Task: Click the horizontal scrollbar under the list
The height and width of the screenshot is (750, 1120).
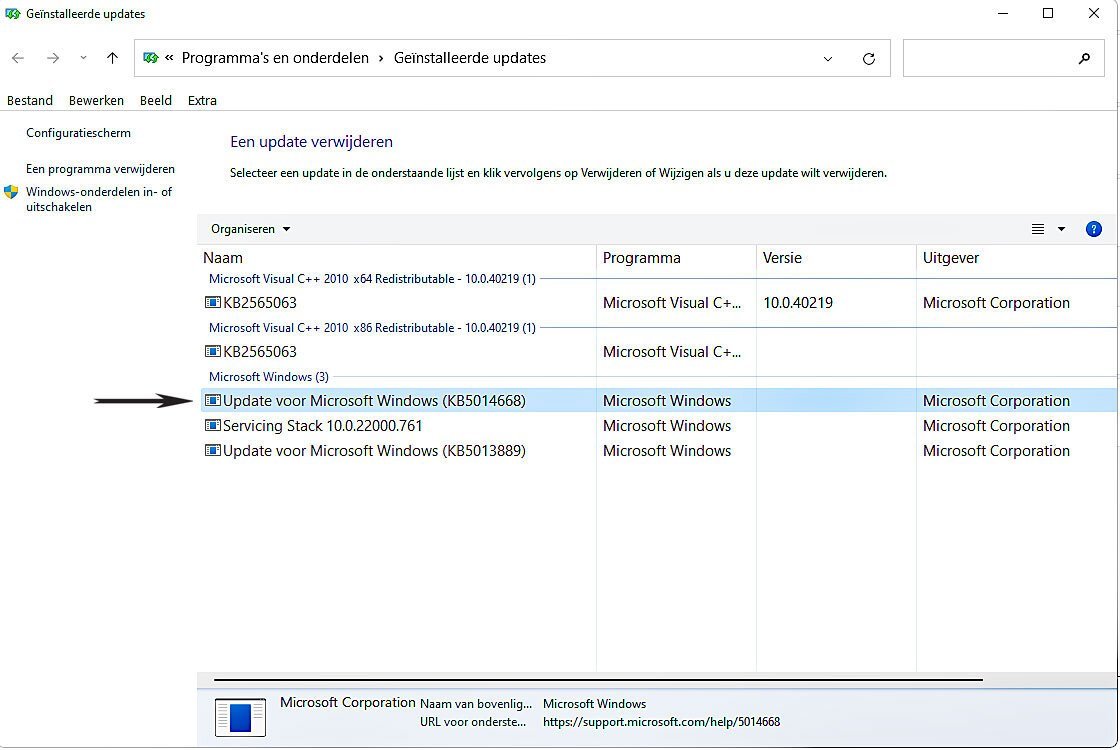Action: click(x=598, y=680)
